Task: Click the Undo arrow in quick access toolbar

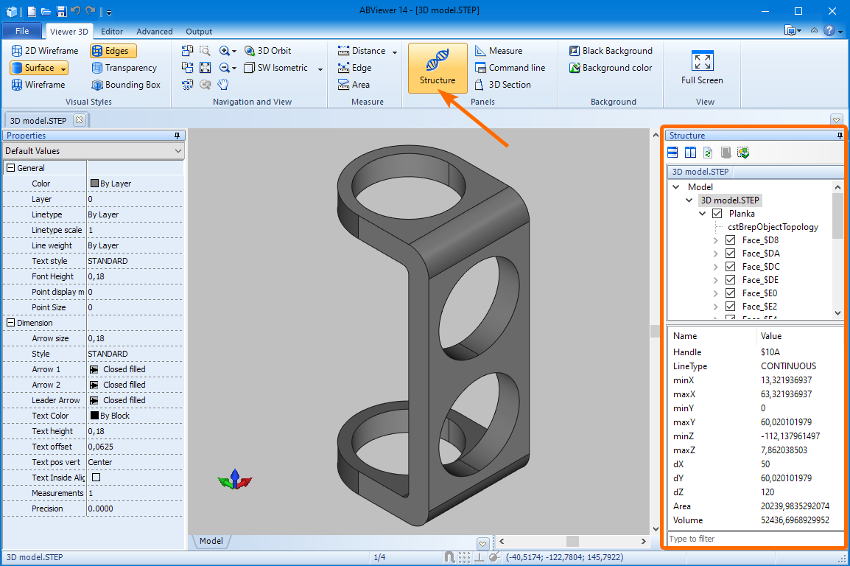Action: coord(76,11)
